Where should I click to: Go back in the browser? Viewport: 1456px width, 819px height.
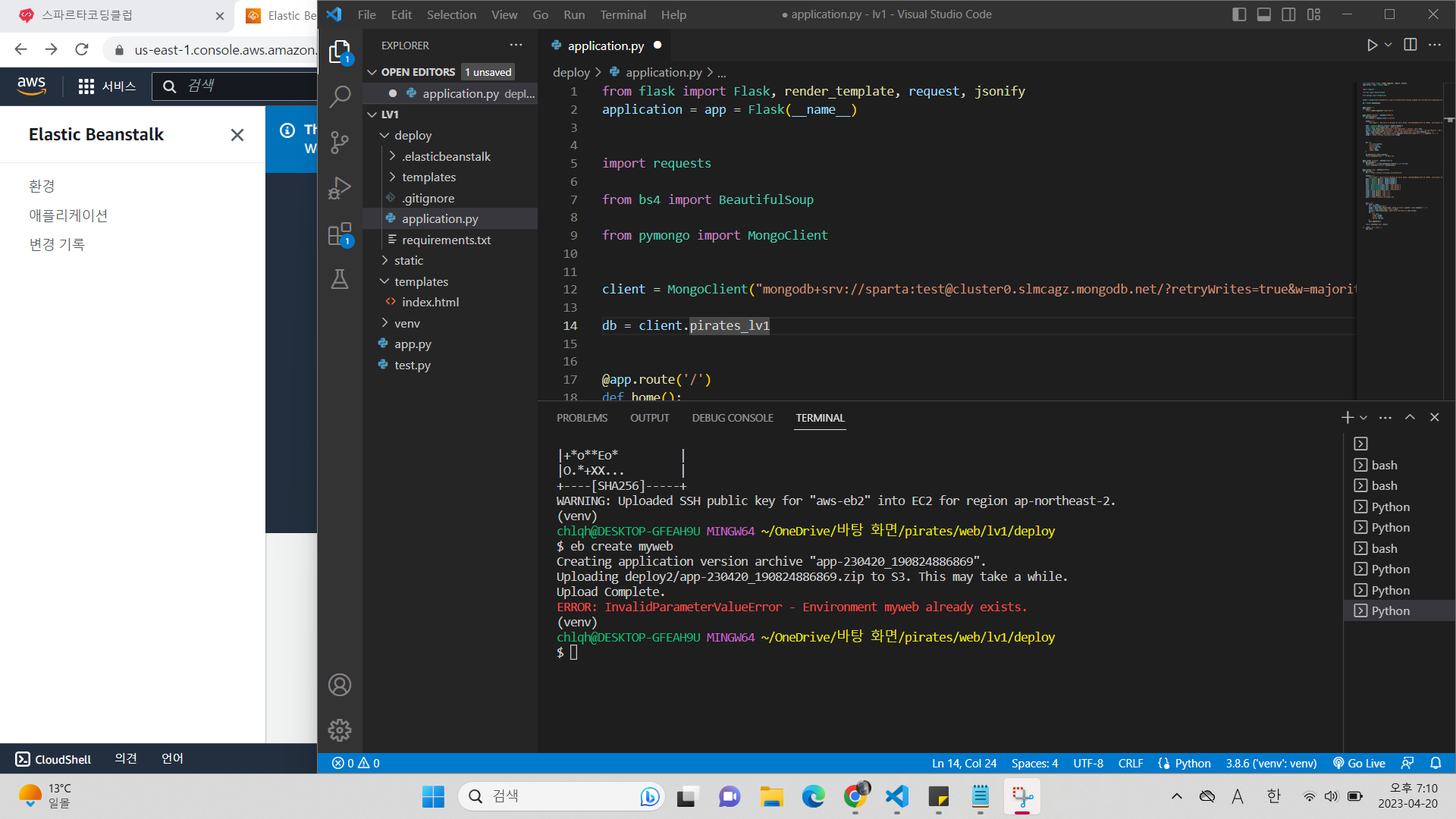(20, 49)
